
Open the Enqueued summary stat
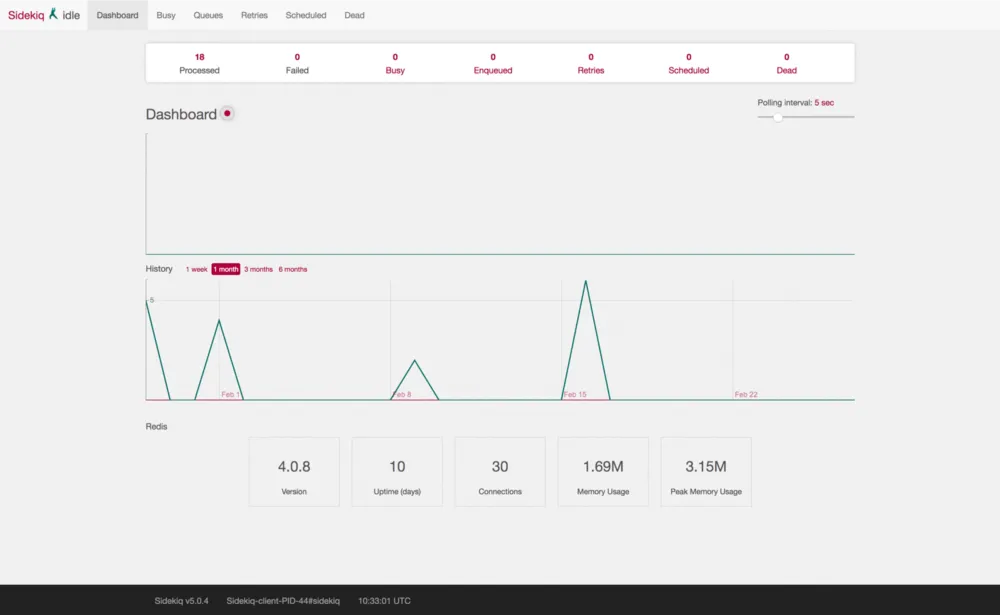(x=493, y=63)
